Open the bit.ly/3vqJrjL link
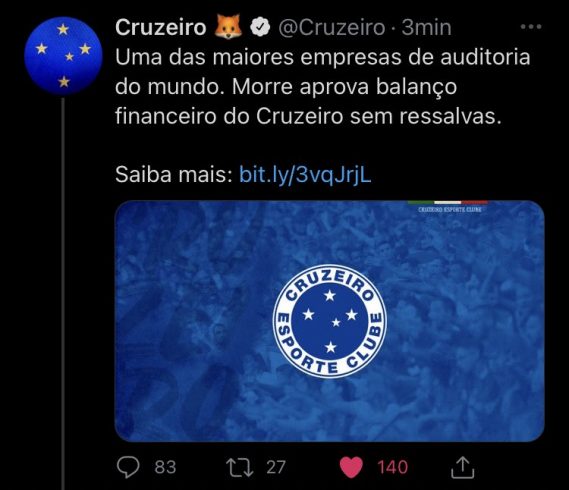Image resolution: width=569 pixels, height=490 pixels. click(x=305, y=175)
